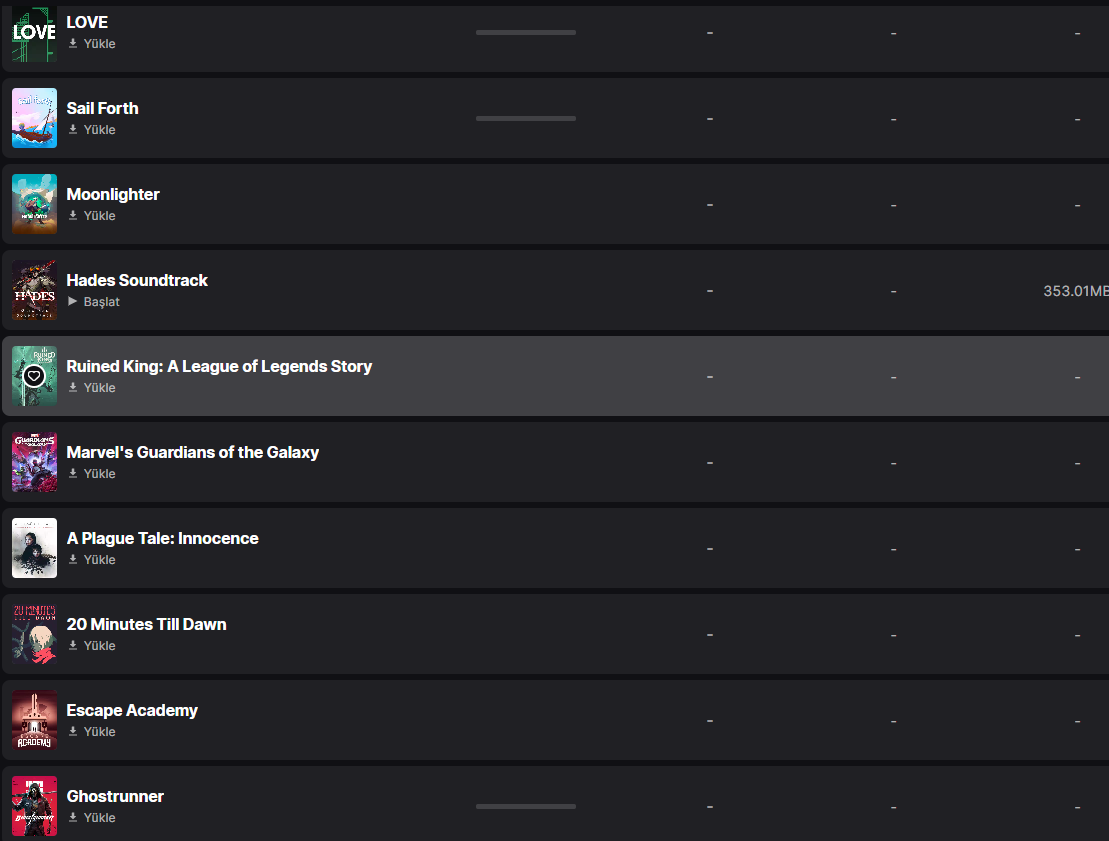Click Başlat under Hades Soundtrack

(101, 302)
